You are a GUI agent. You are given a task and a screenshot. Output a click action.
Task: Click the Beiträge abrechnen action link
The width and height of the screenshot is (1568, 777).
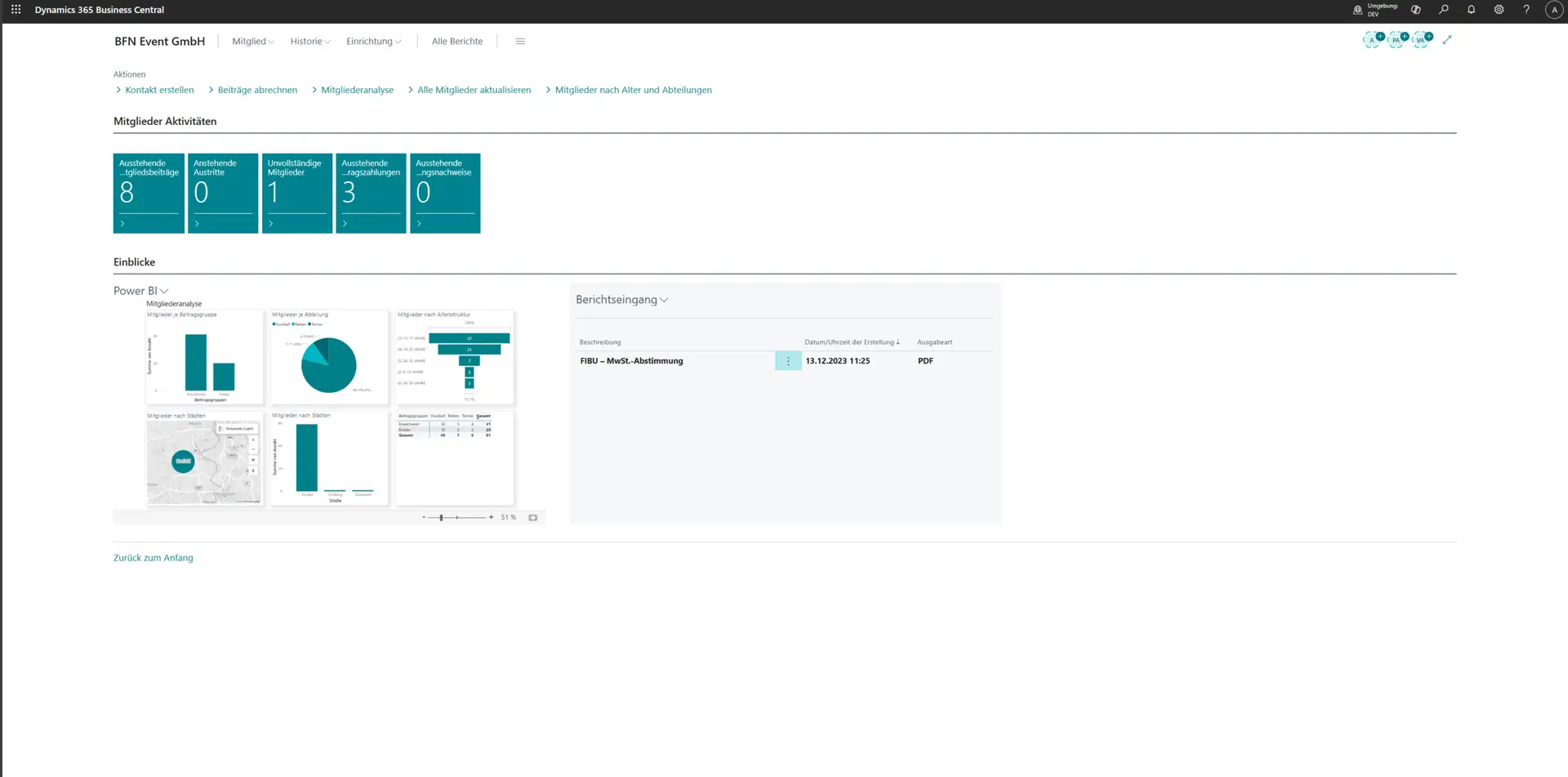coord(257,90)
